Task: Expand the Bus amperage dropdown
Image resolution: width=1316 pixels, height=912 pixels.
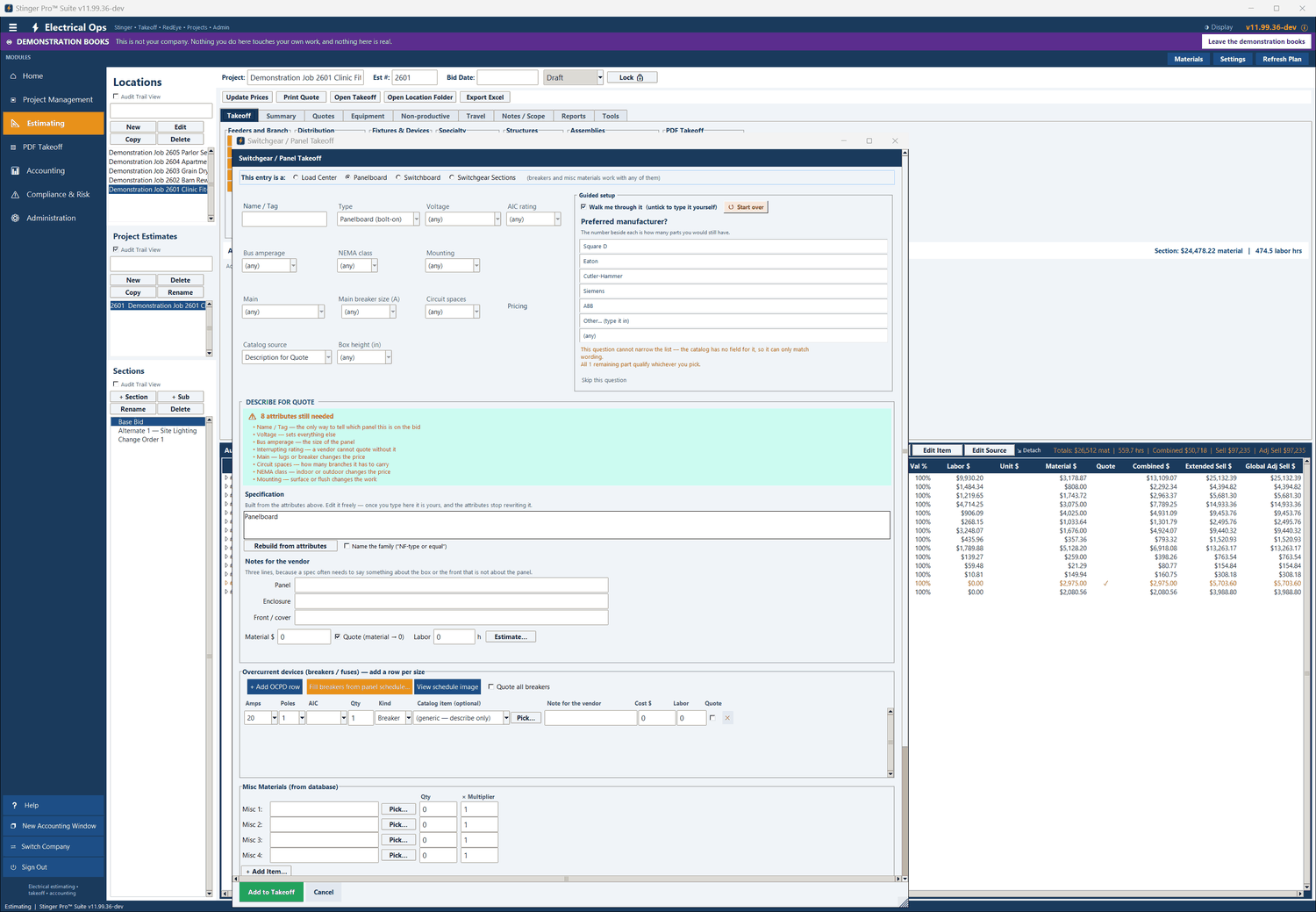Action: pos(293,266)
